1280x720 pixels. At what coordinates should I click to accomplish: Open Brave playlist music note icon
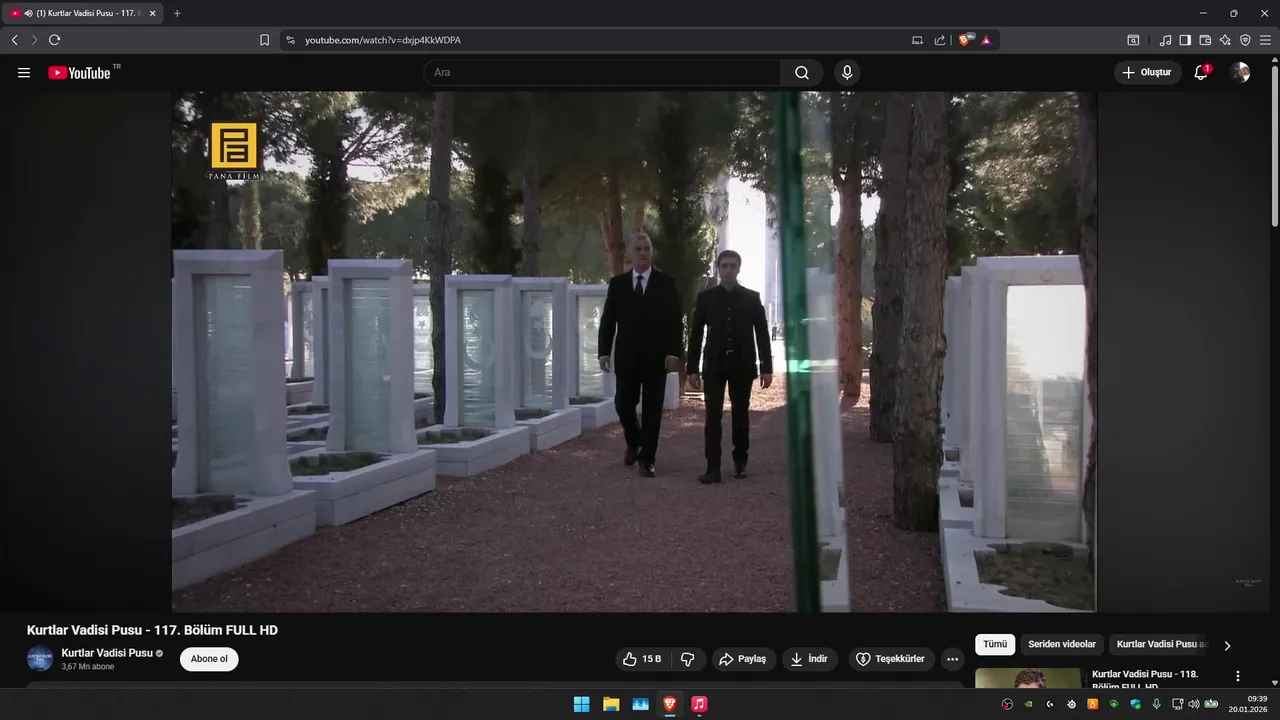[x=1165, y=40]
